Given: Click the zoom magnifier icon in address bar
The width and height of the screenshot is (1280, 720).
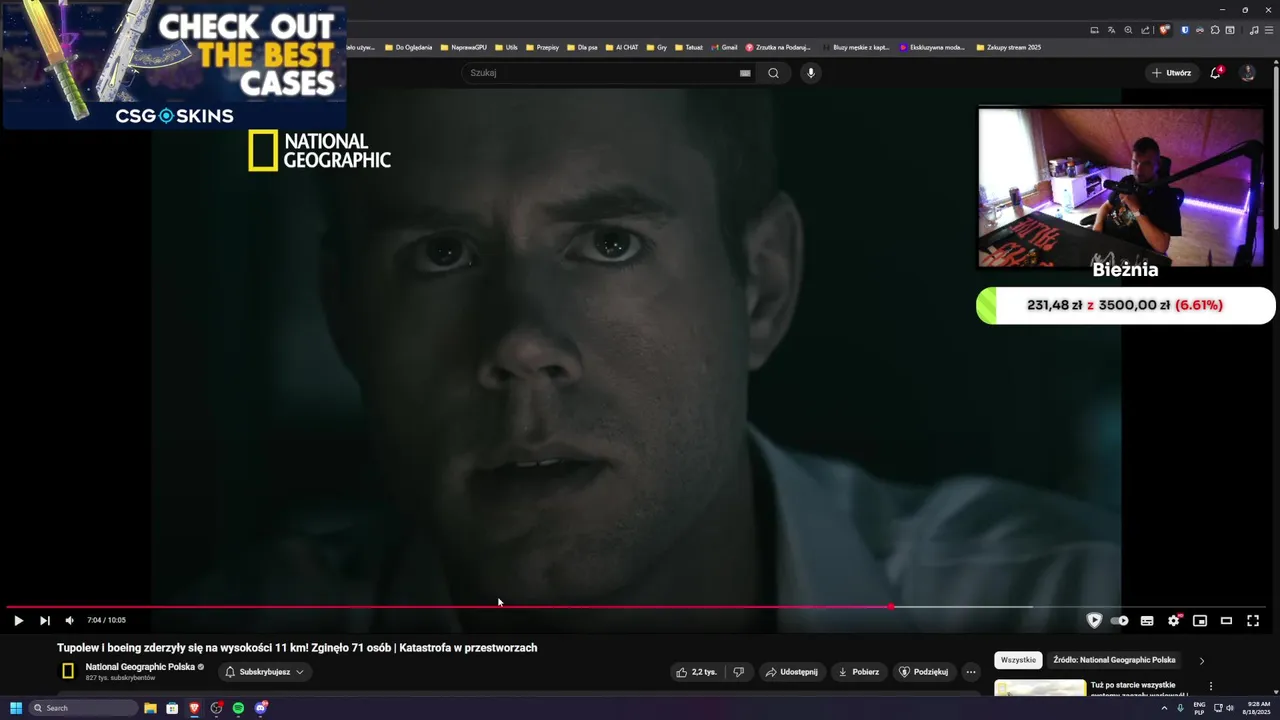Looking at the screenshot, I should tap(1128, 30).
